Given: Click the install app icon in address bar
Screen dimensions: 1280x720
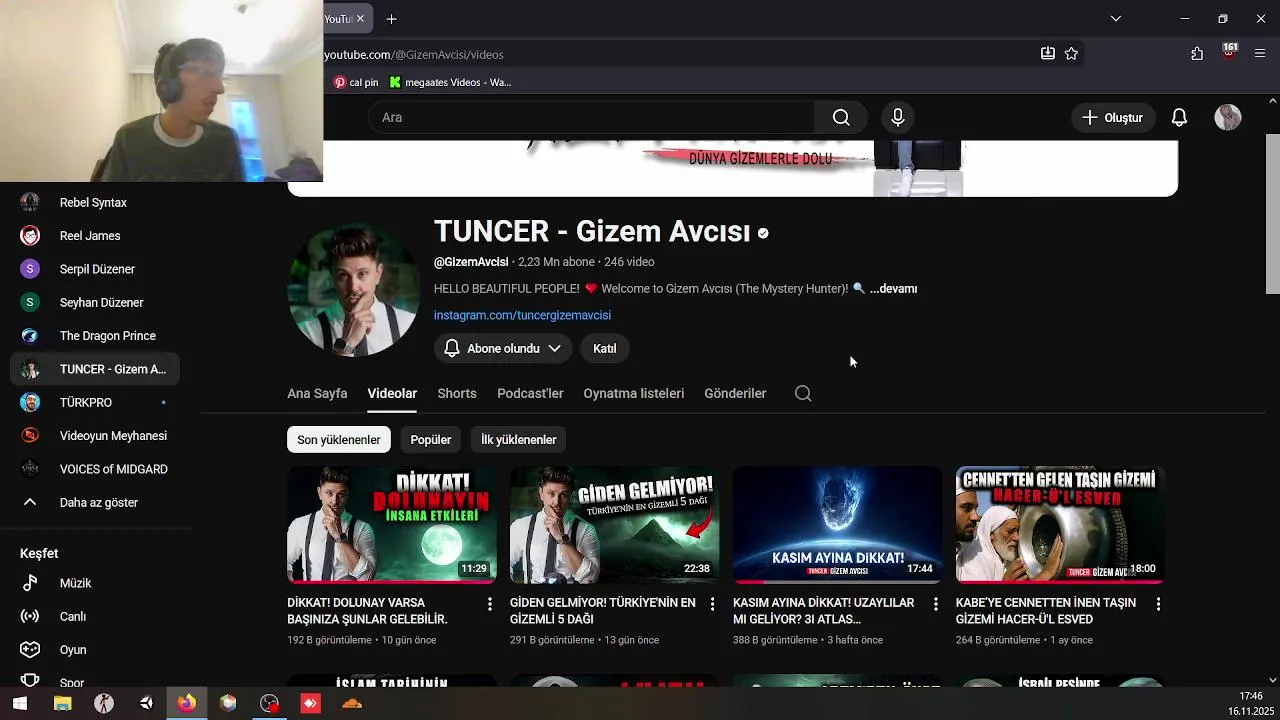Looking at the screenshot, I should 1048,54.
